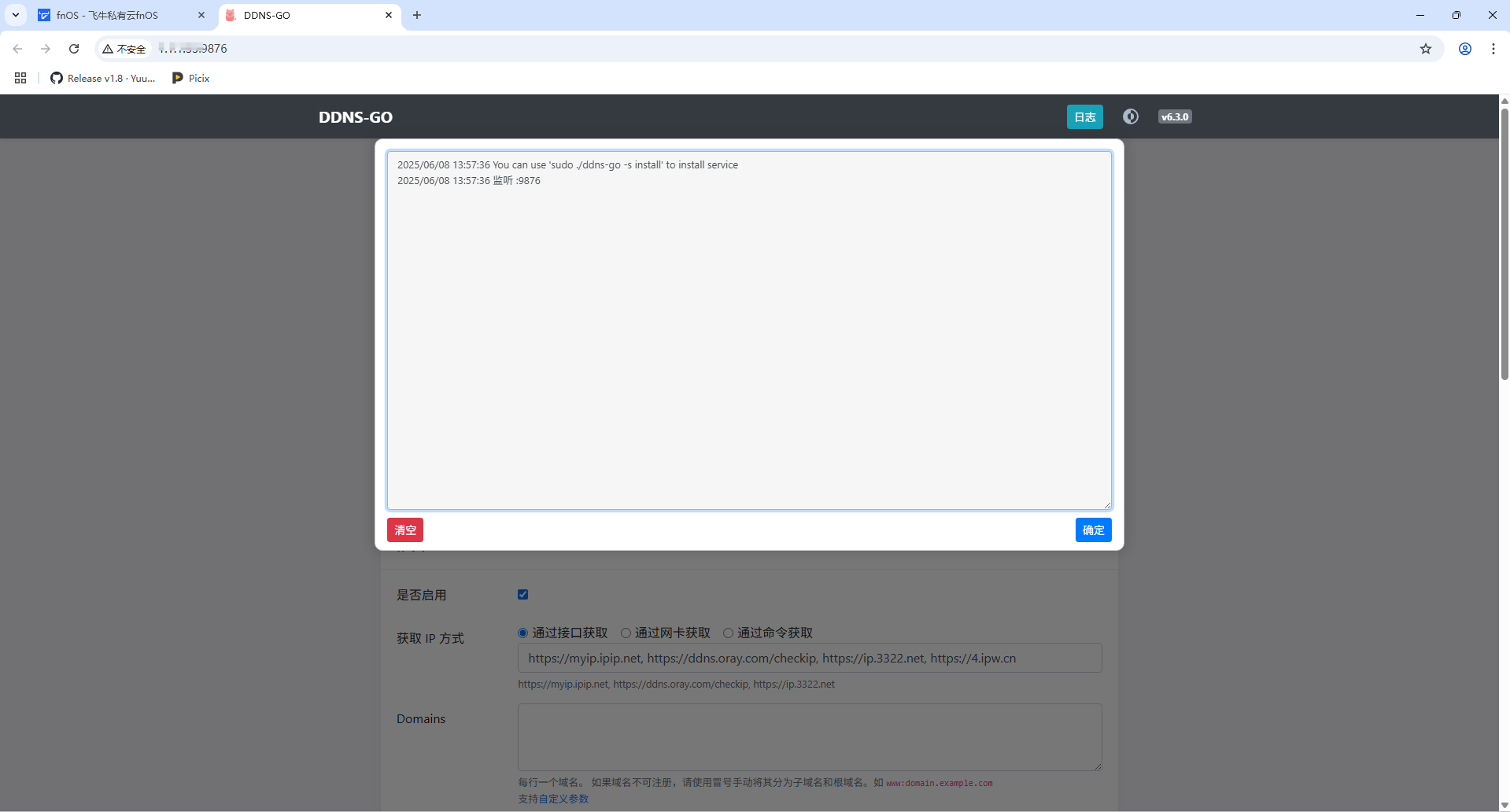
Task: Open the tab search dropdown arrow
Action: [x=15, y=15]
